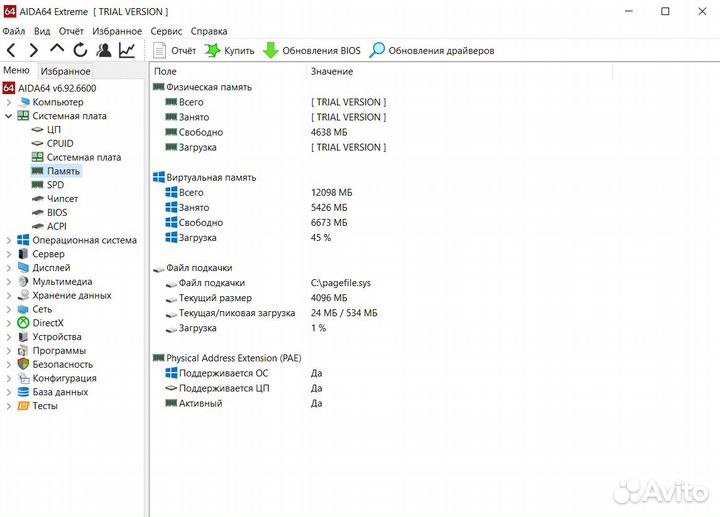This screenshot has width=720, height=517.
Task: Switch to the Меню tab
Action: (16, 70)
